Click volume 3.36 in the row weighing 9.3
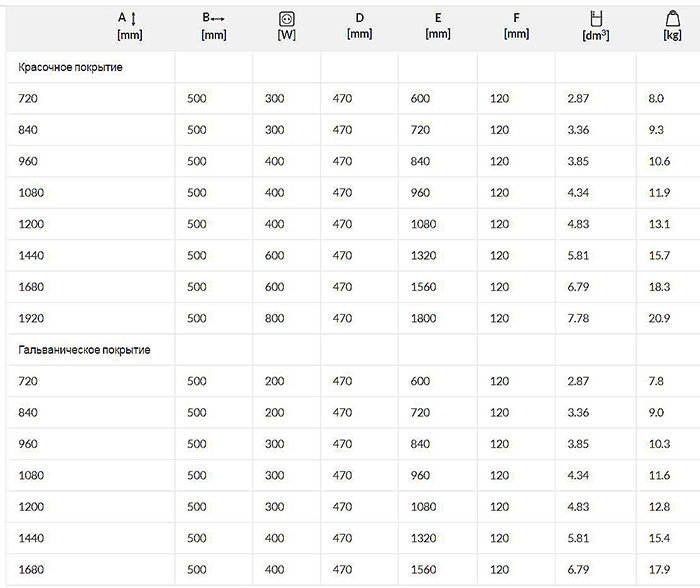The image size is (700, 588). click(578, 130)
